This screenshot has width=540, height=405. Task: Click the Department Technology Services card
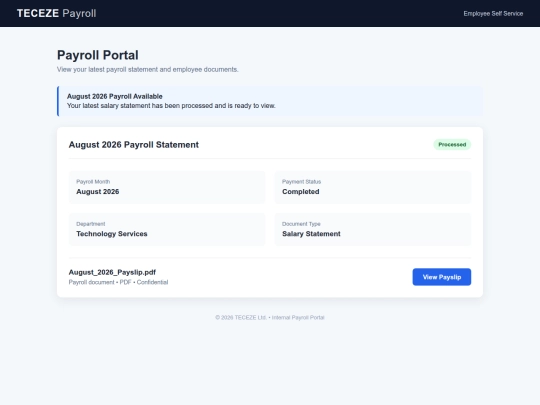tap(167, 229)
